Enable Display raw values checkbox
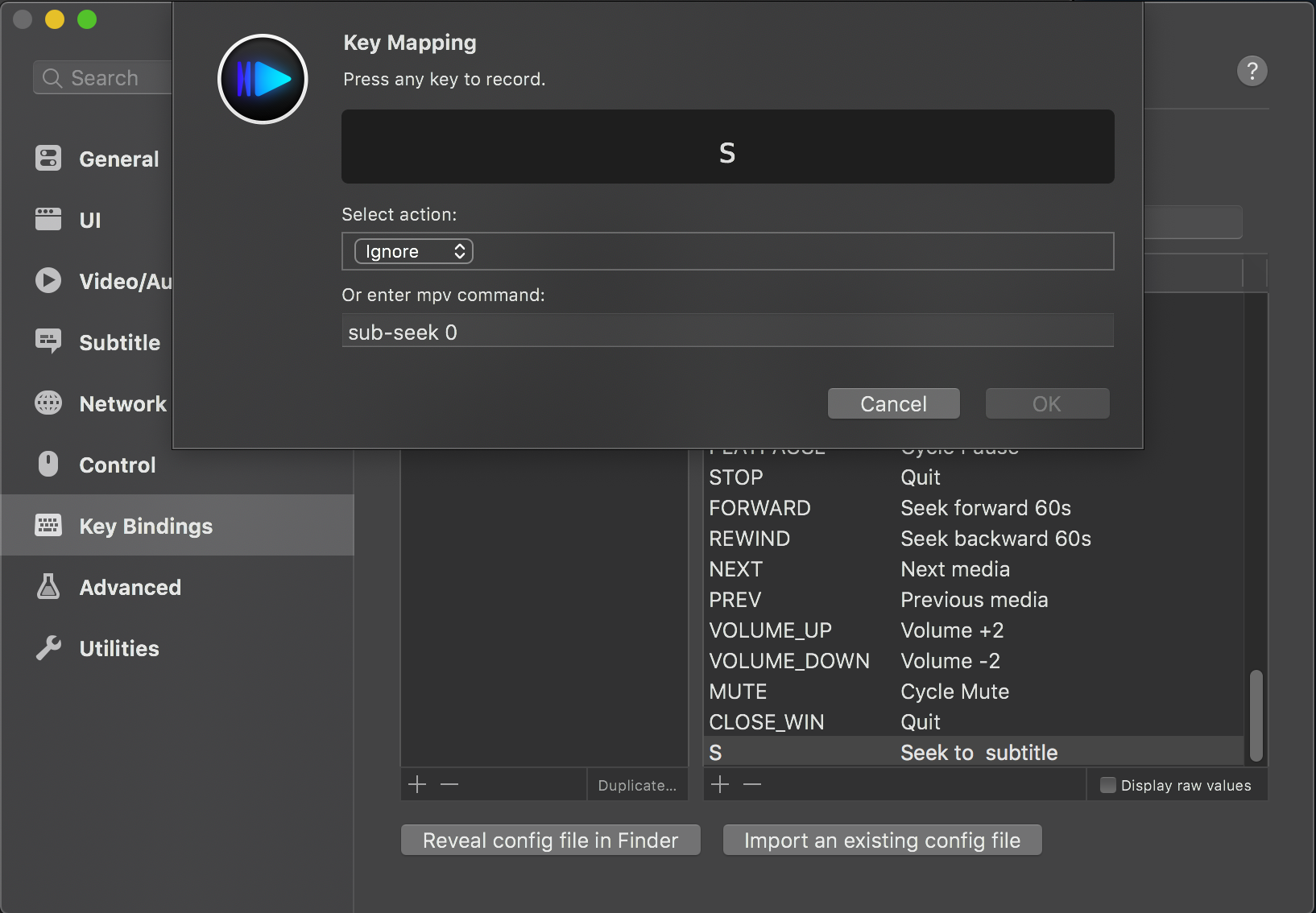The image size is (1316, 913). (x=1108, y=785)
